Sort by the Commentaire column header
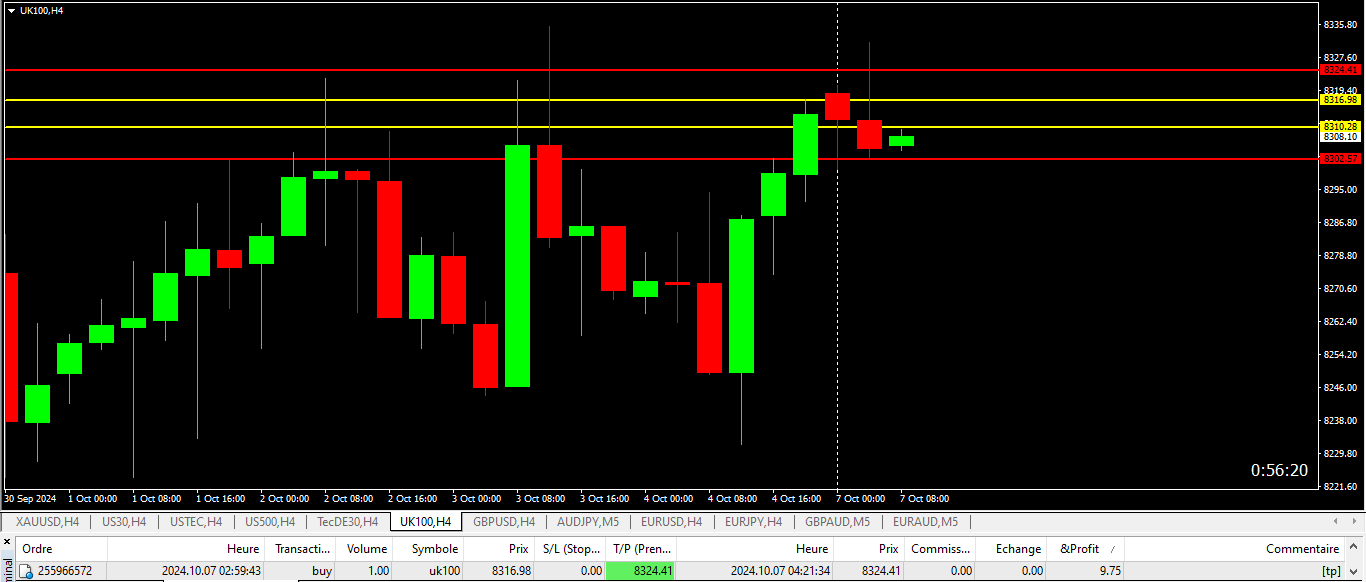 pos(1235,549)
